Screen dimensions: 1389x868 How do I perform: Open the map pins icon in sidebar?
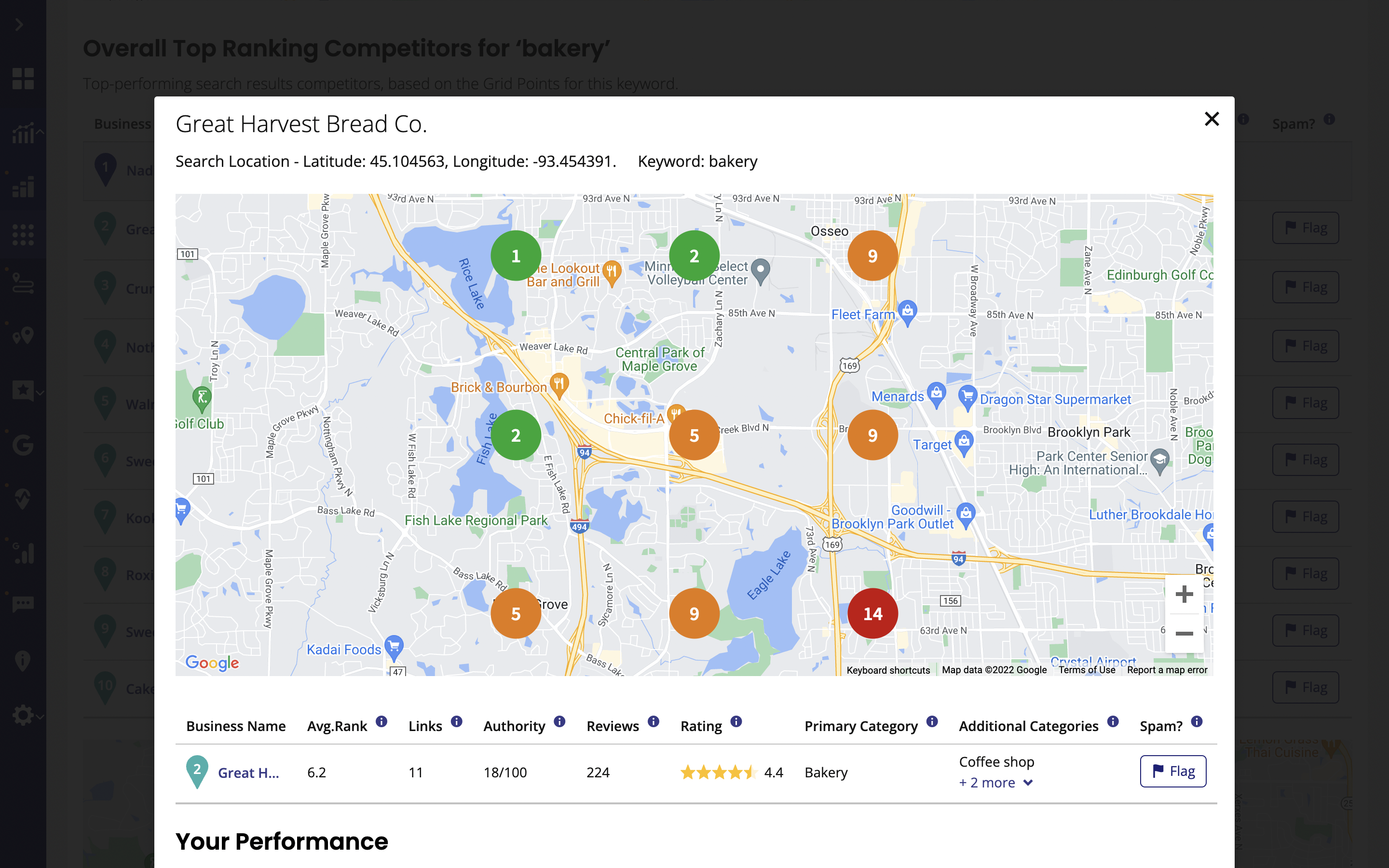23,336
